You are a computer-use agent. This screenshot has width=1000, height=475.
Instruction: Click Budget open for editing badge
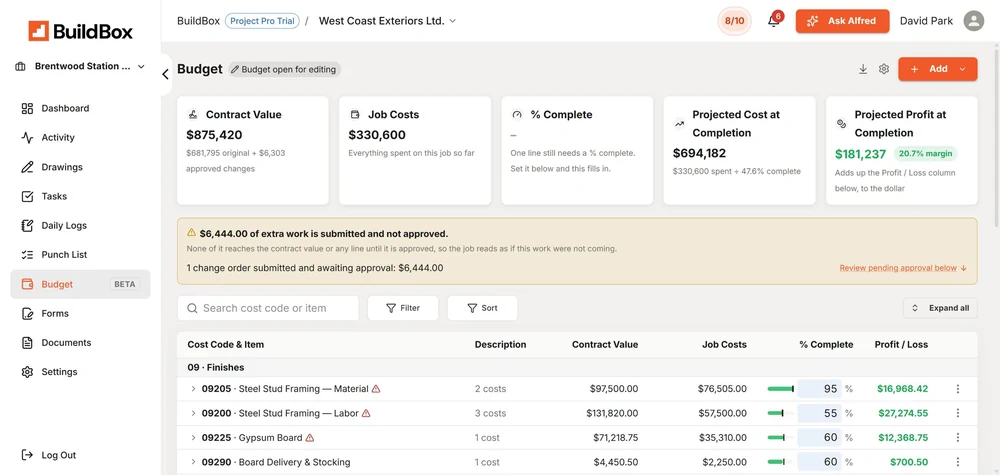click(284, 69)
